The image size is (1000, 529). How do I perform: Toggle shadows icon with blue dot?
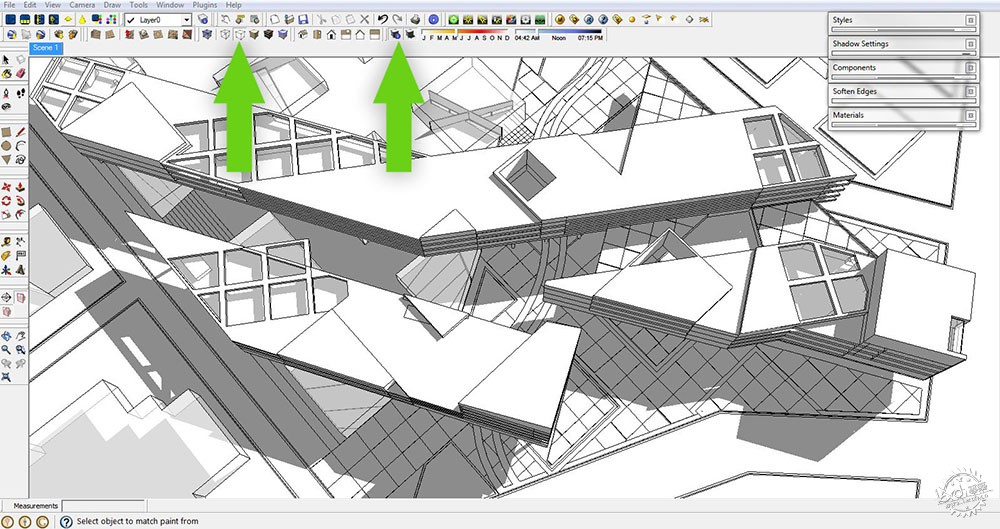coord(395,34)
